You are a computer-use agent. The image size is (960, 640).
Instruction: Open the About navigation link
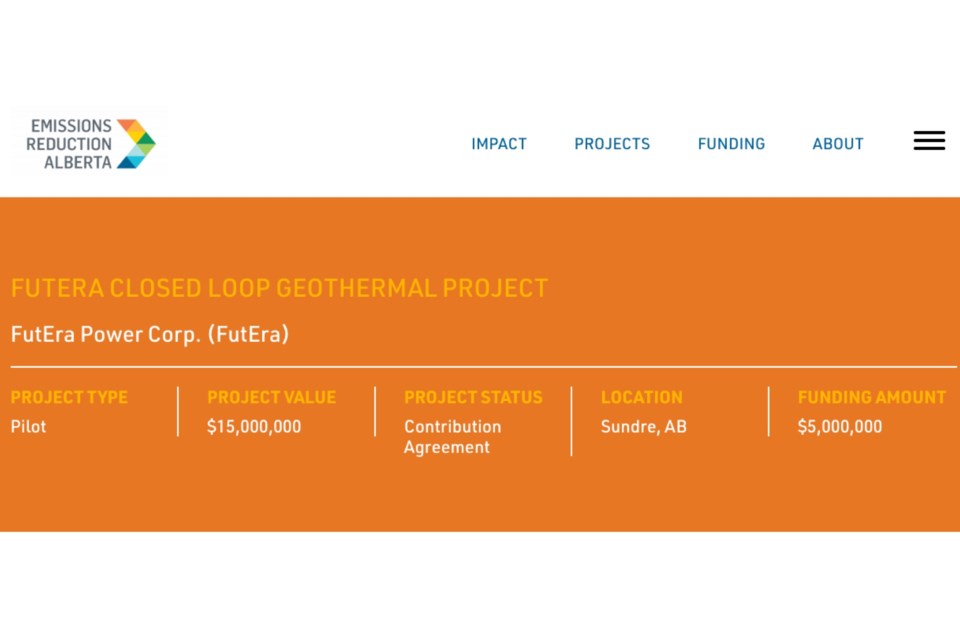(838, 144)
